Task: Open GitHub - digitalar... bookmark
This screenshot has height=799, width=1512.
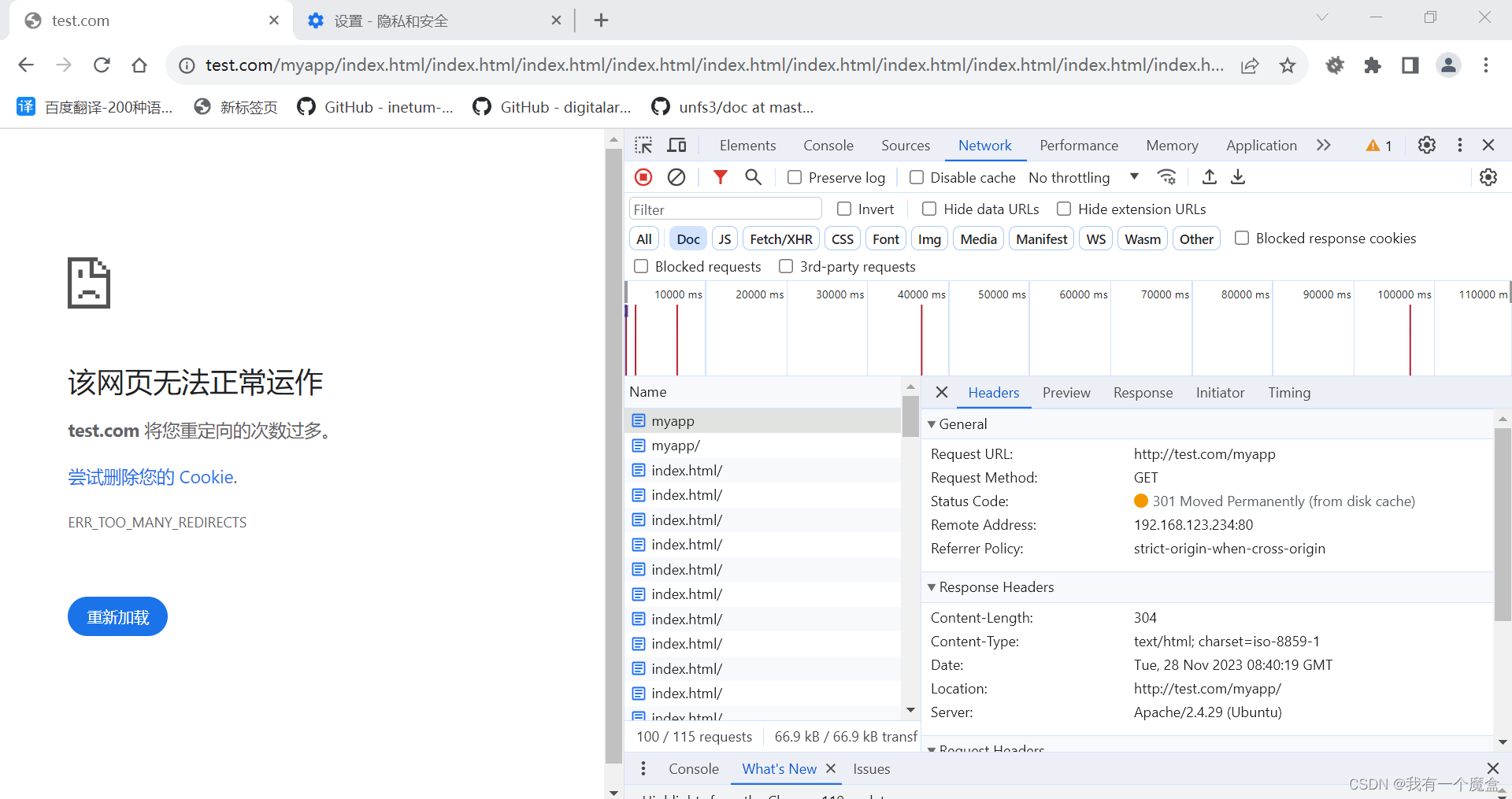Action: pyautogui.click(x=552, y=107)
